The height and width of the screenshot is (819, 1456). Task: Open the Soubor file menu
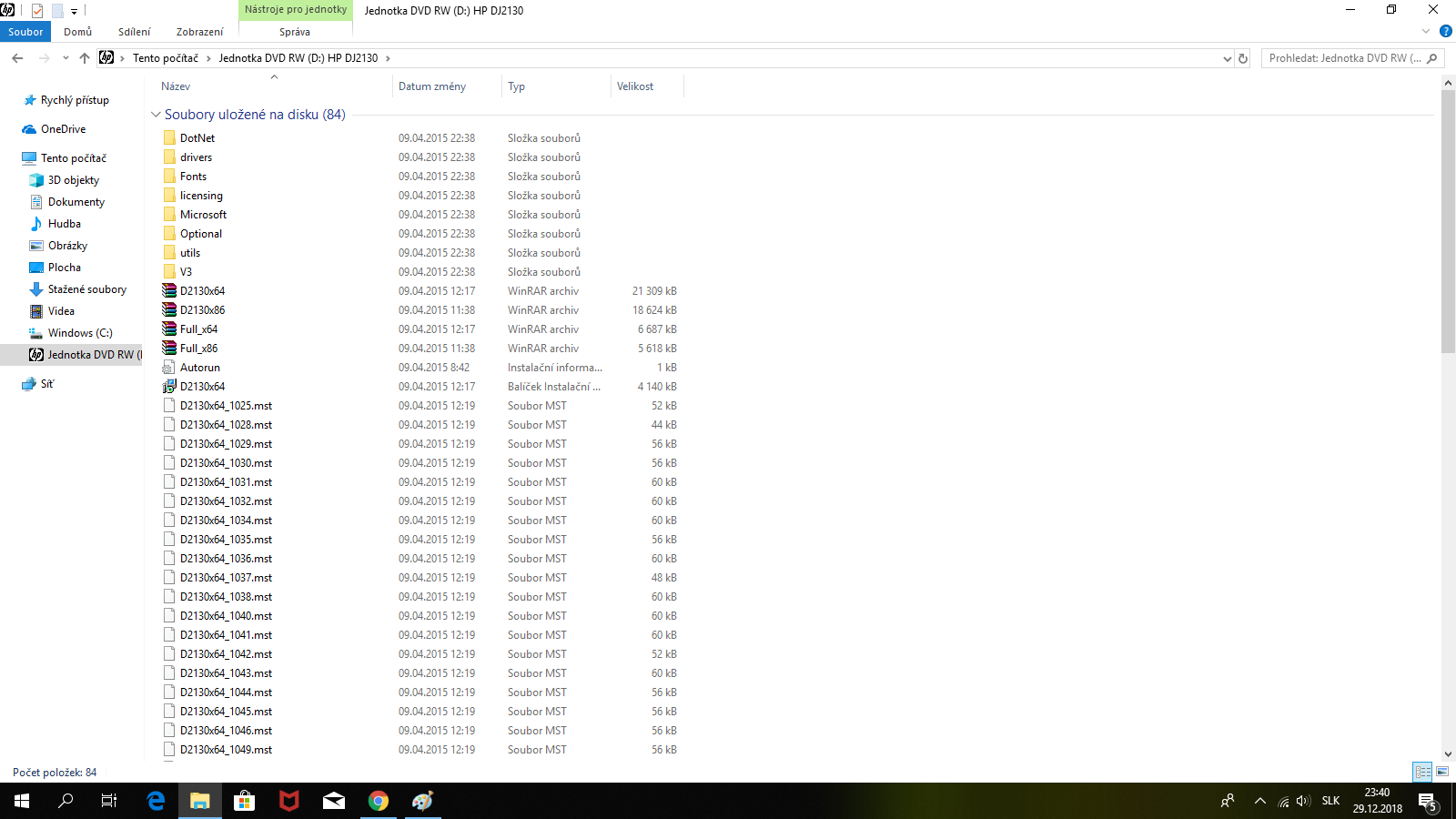[25, 32]
